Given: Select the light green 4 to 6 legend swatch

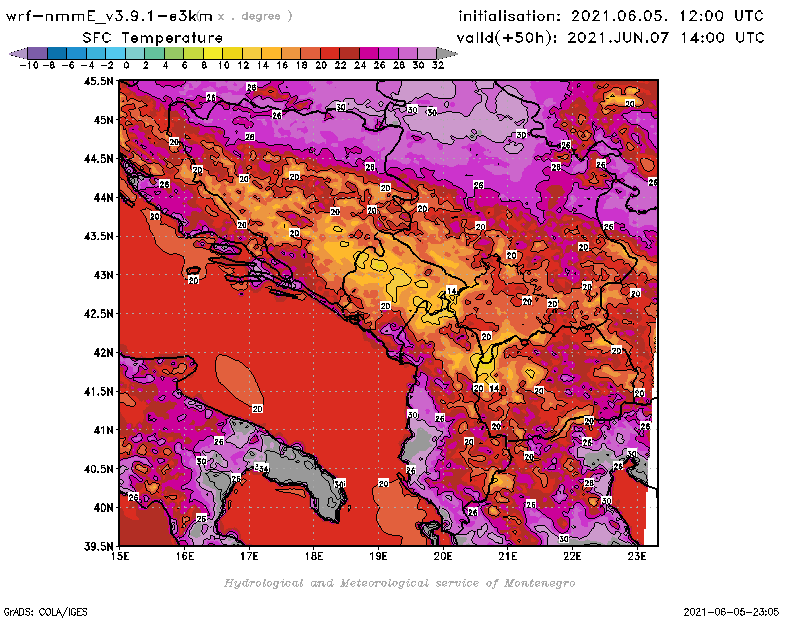Looking at the screenshot, I should 173,53.
